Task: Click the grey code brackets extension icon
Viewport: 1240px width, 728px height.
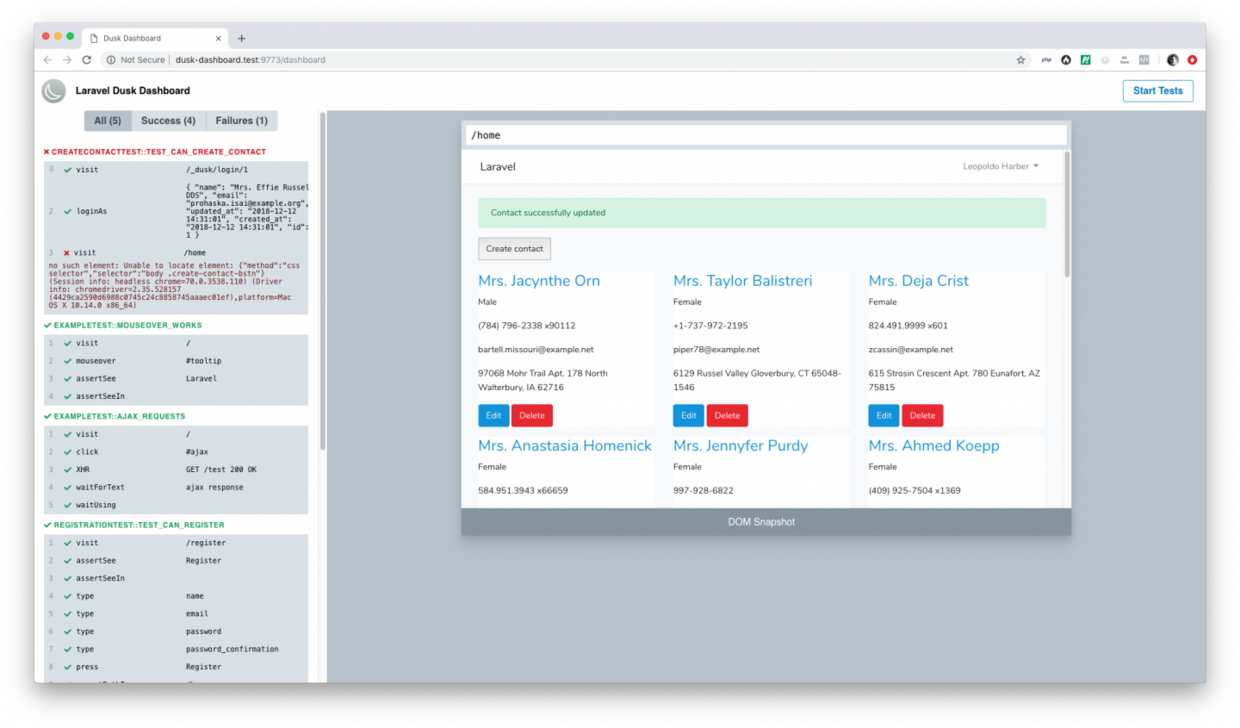Action: coord(1144,60)
